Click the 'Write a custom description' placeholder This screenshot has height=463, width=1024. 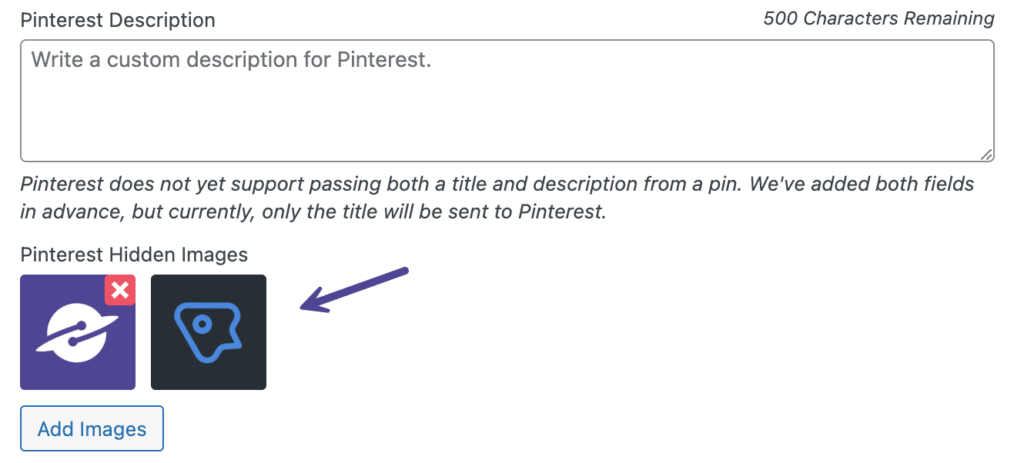(231, 61)
